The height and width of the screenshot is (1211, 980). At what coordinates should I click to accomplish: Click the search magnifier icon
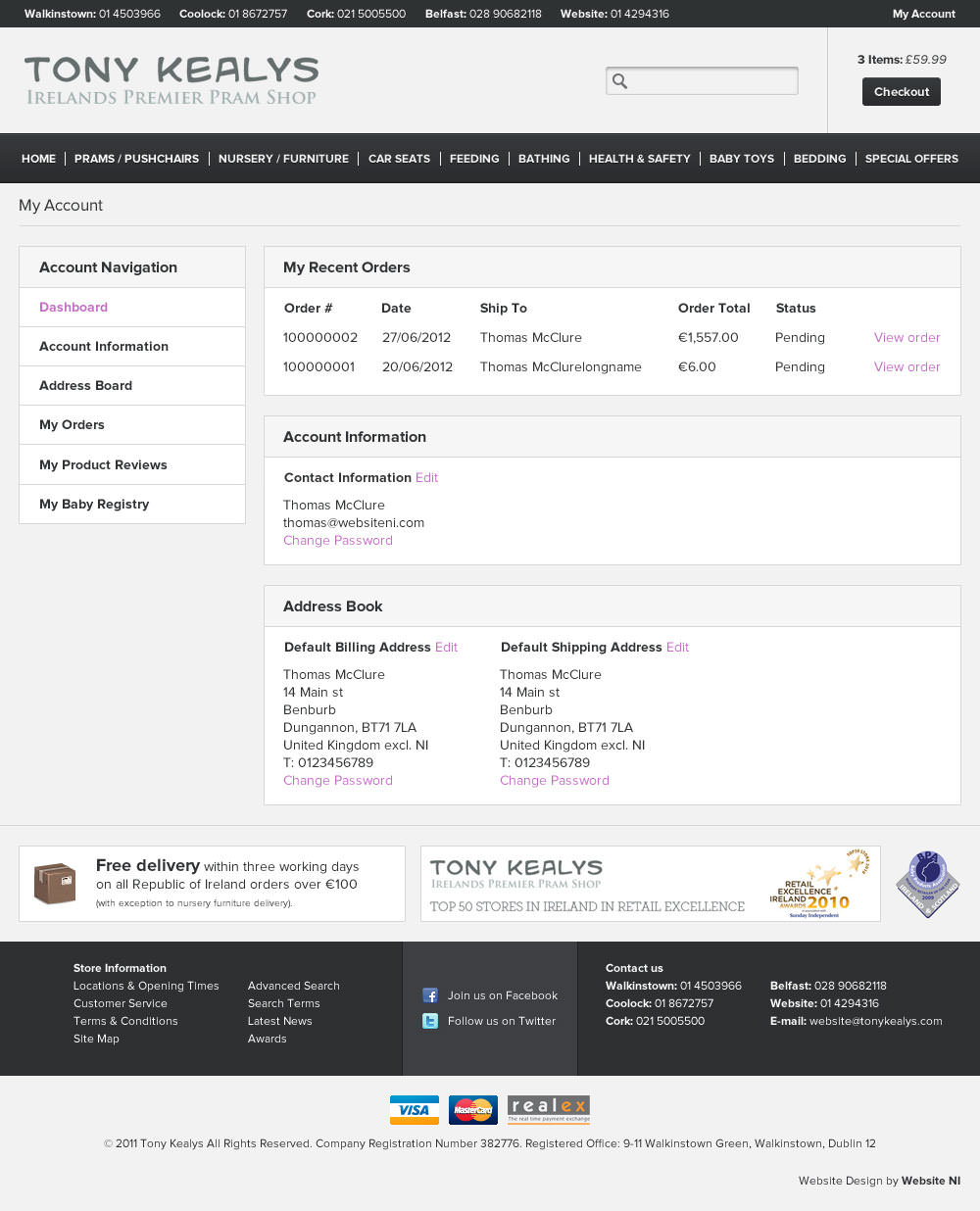click(619, 80)
